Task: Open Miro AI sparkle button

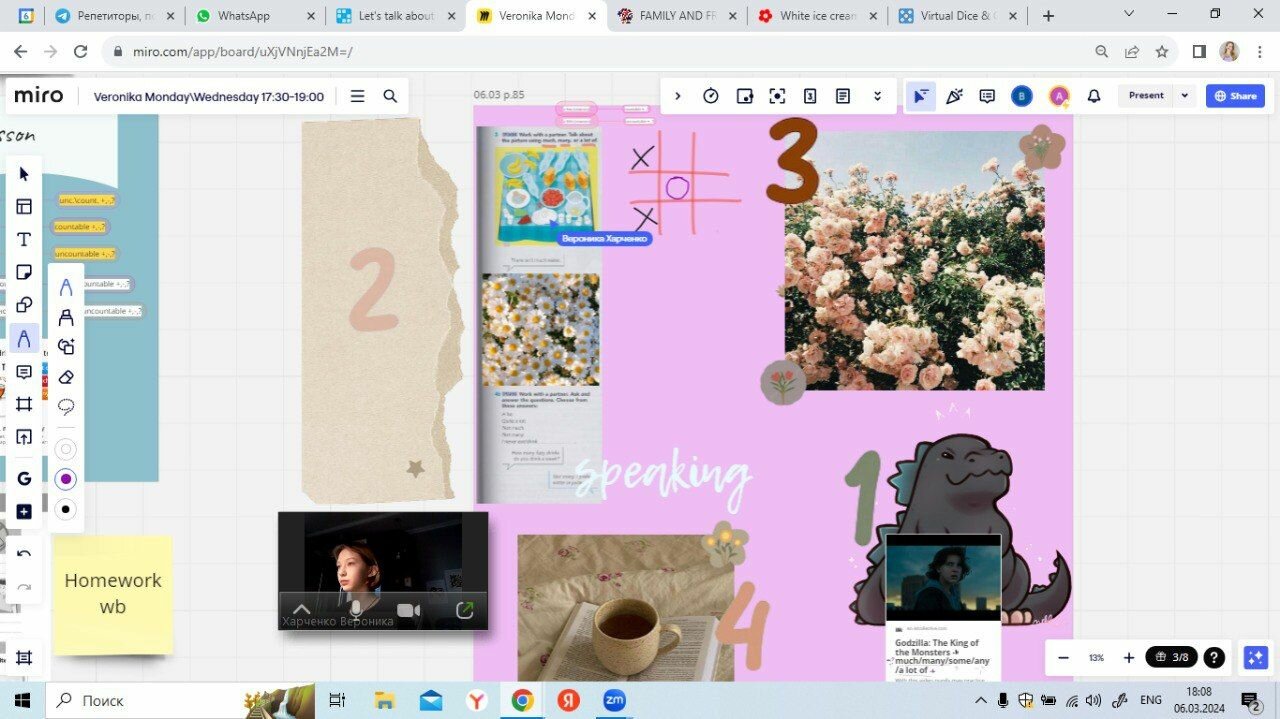Action: coord(1255,657)
